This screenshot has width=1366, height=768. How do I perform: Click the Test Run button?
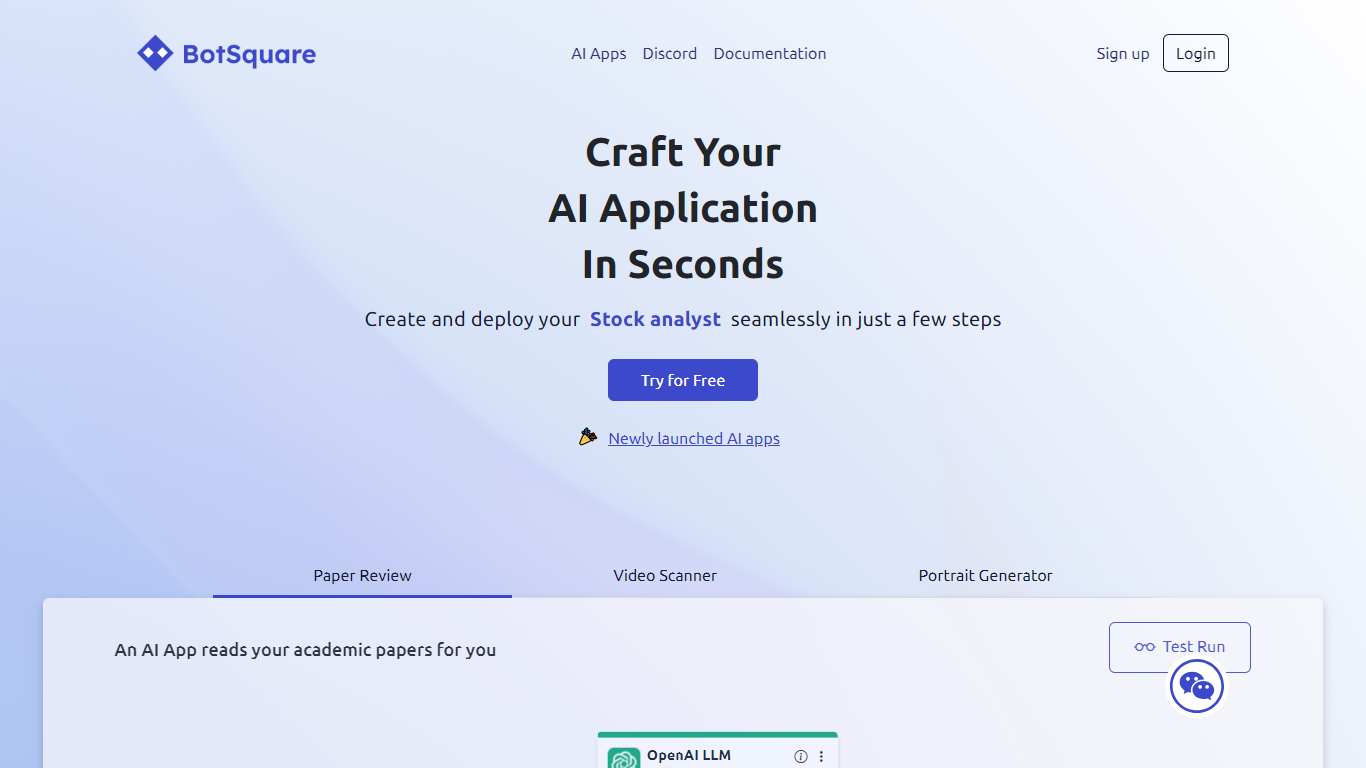(x=1180, y=647)
